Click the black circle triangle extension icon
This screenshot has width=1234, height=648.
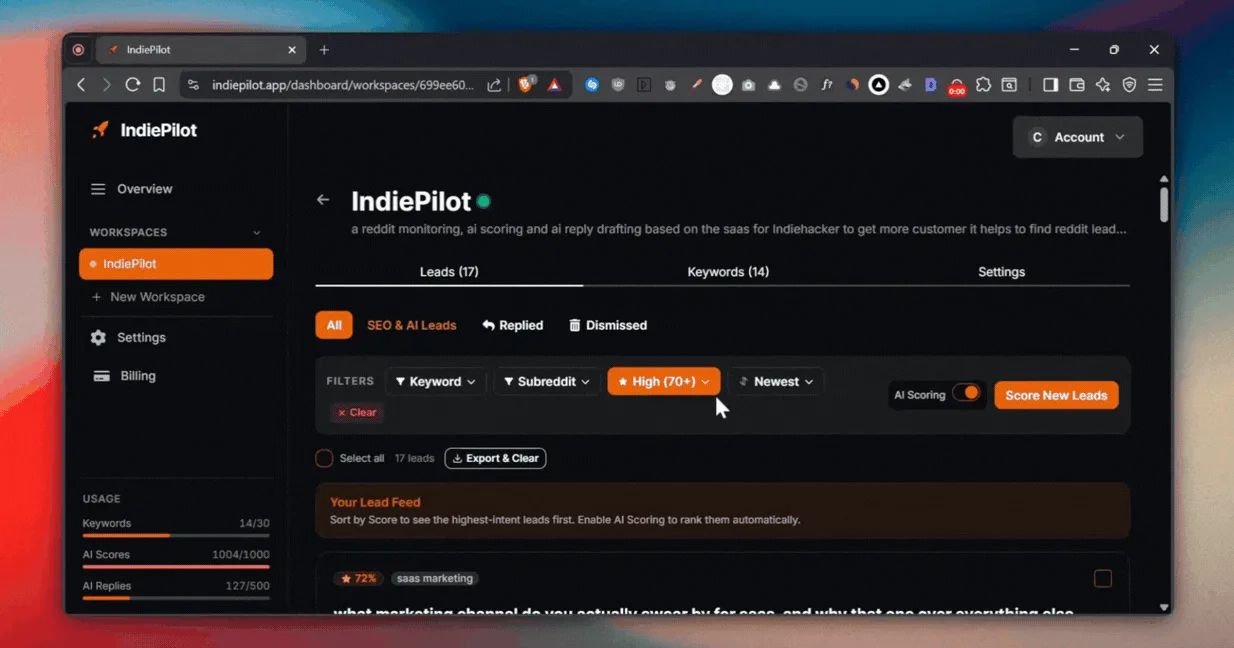point(878,85)
